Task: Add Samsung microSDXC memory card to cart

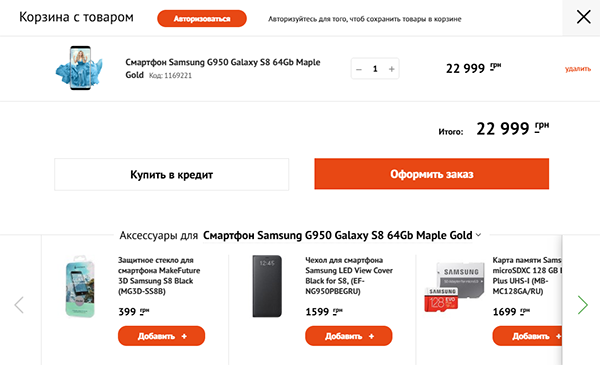Action: [527, 336]
